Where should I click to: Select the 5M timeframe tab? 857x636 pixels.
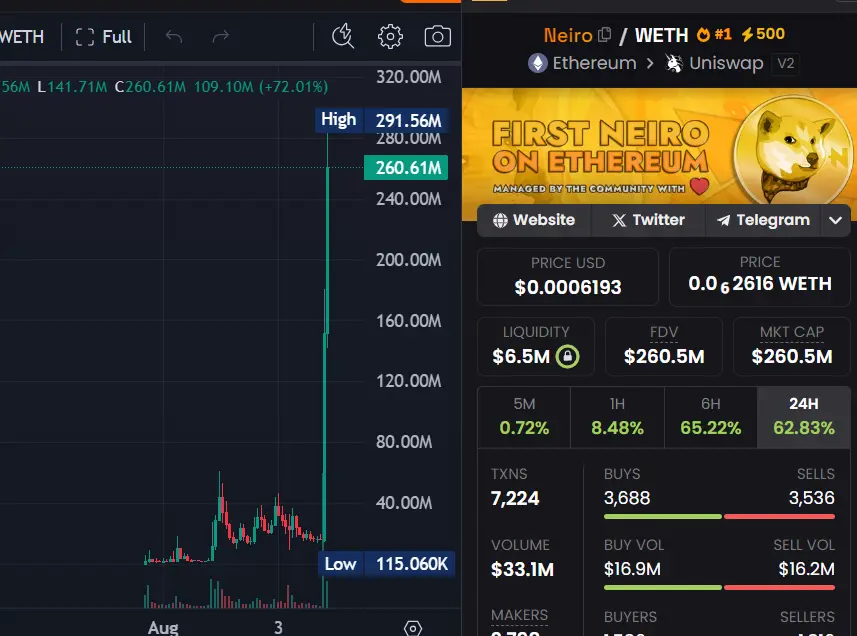tap(524, 417)
